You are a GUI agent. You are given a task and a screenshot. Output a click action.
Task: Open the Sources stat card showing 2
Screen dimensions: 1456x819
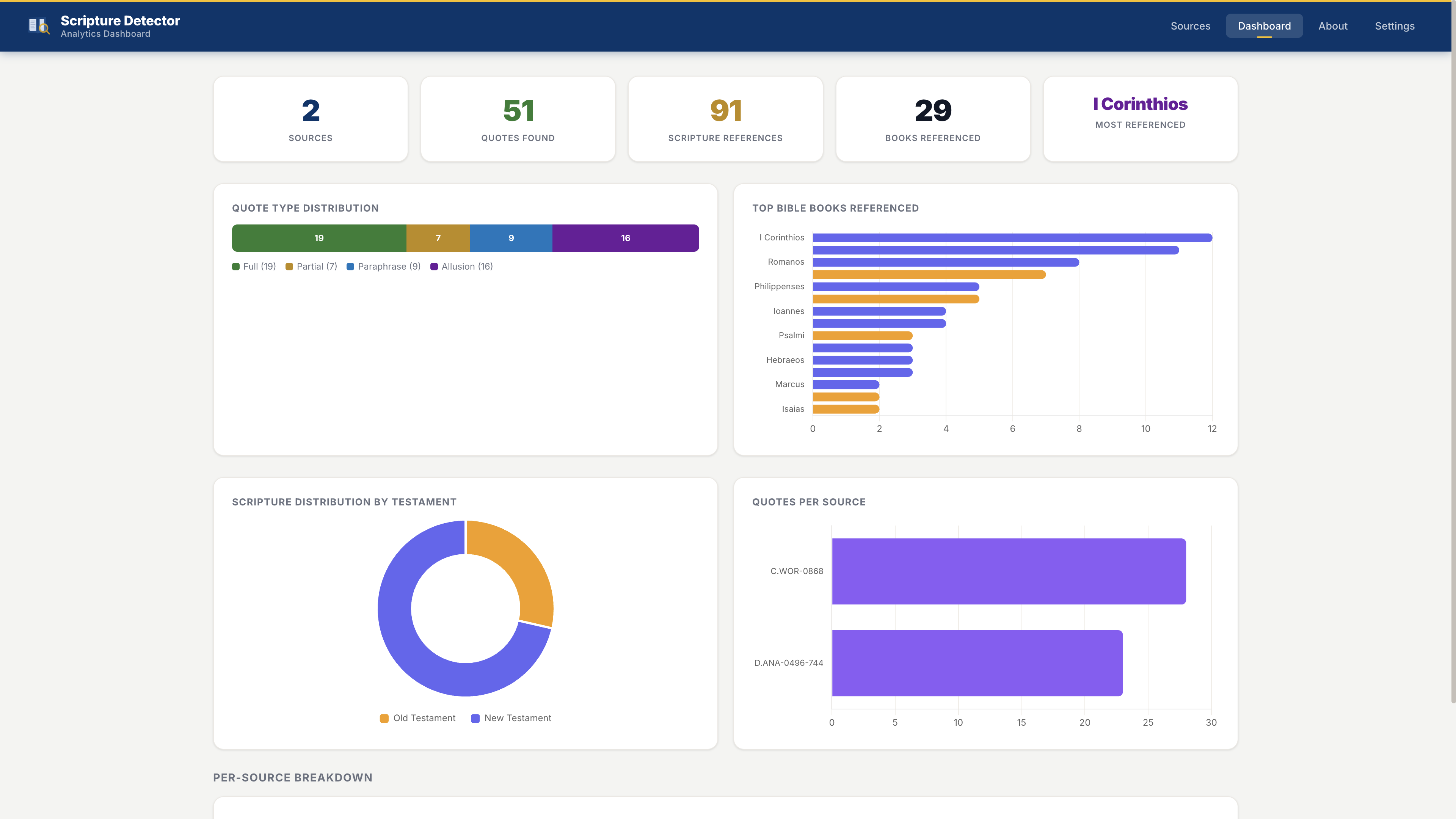[310, 118]
